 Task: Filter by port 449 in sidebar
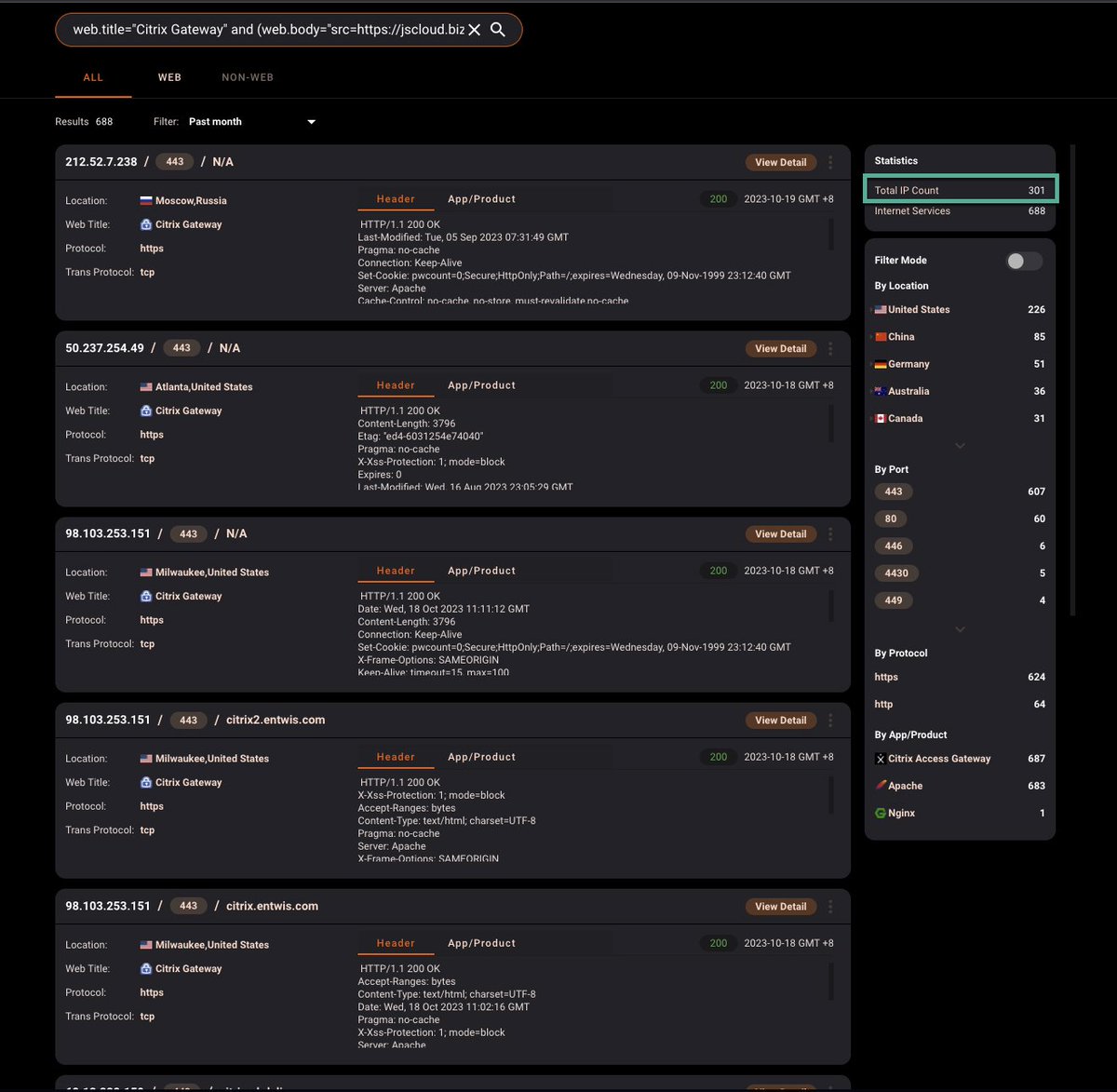(x=894, y=600)
